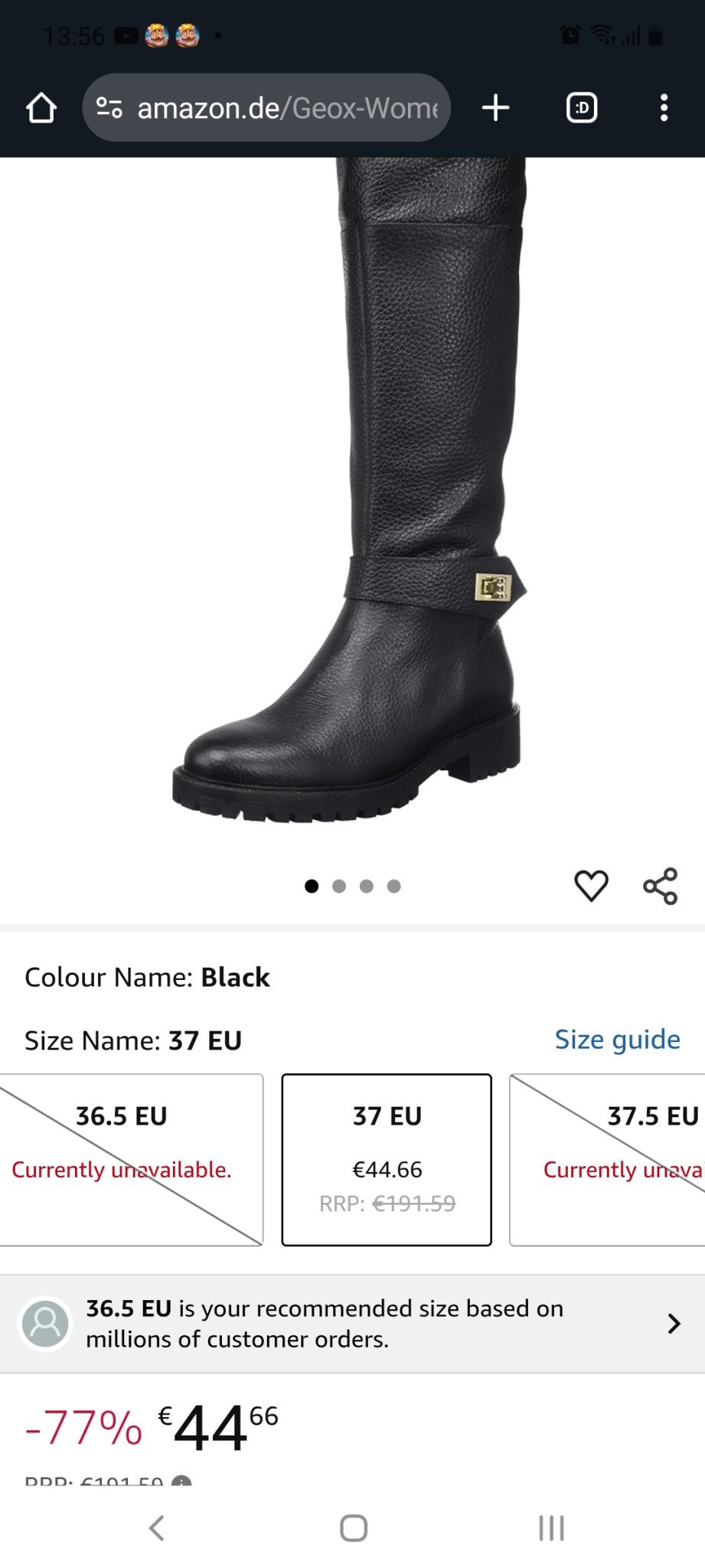Share this product via share icon

tap(660, 886)
